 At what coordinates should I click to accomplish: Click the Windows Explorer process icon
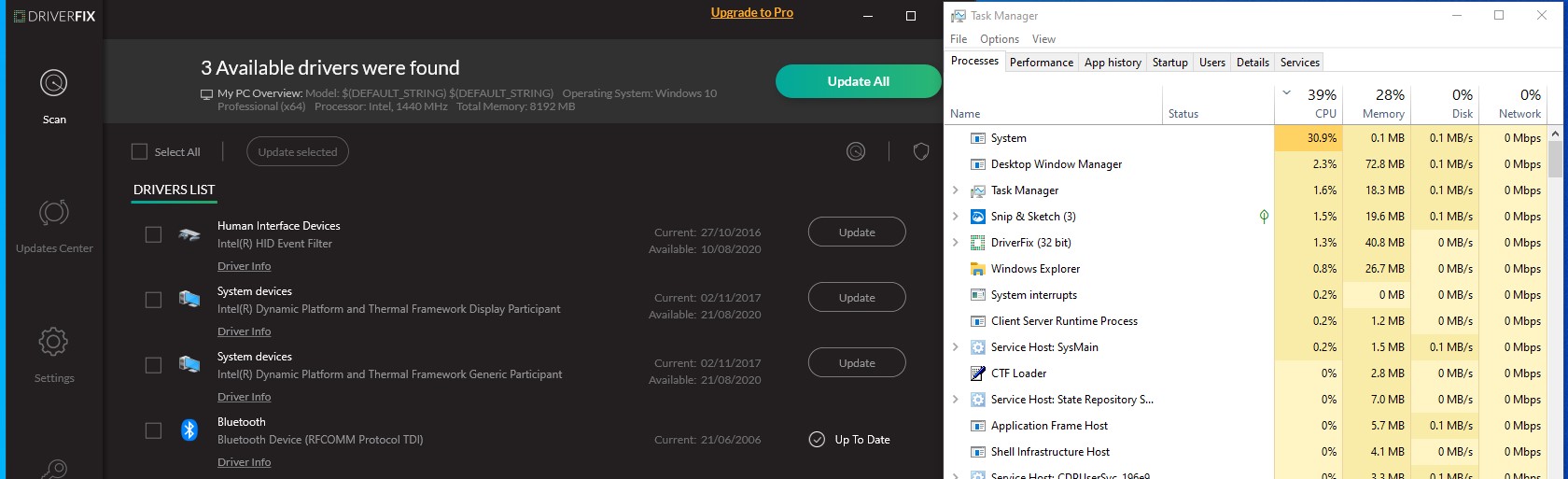(x=978, y=269)
